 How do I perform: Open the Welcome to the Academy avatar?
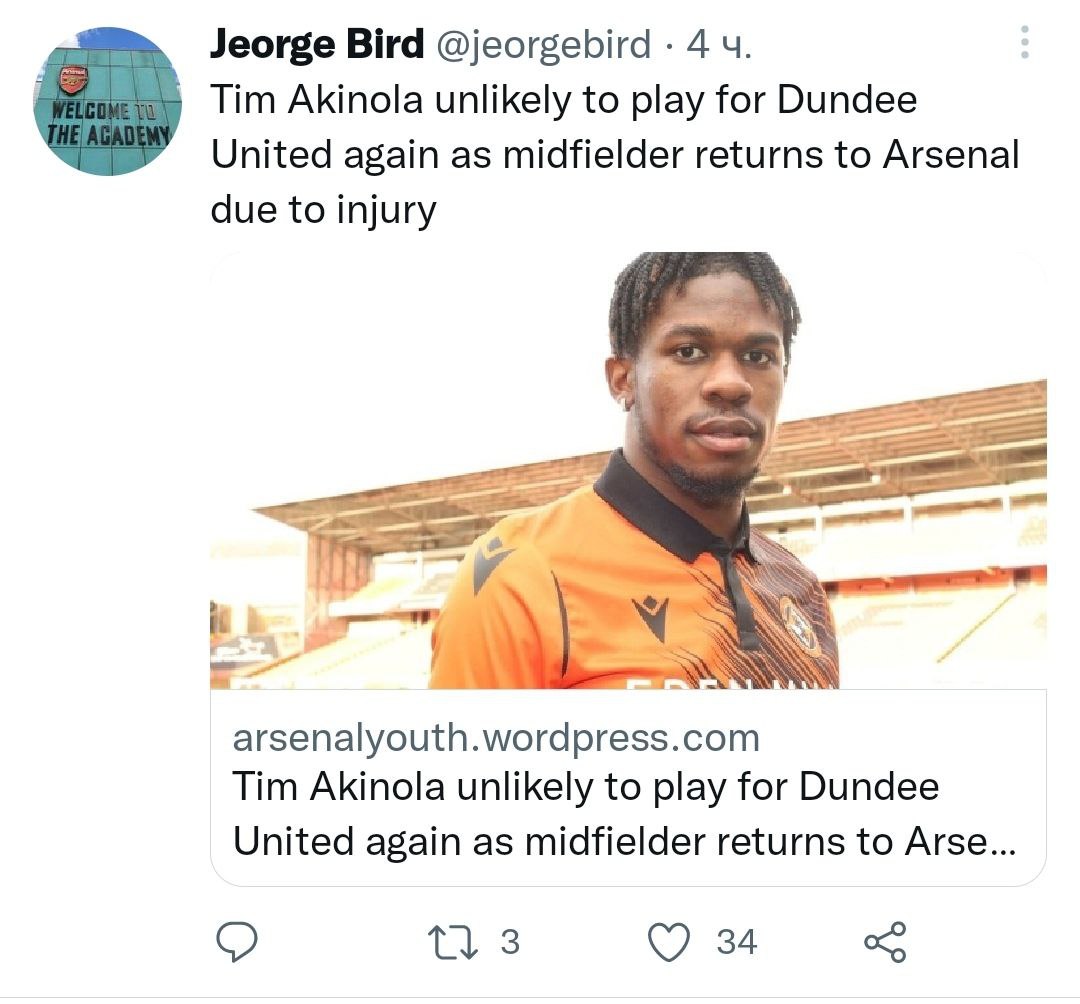click(107, 102)
